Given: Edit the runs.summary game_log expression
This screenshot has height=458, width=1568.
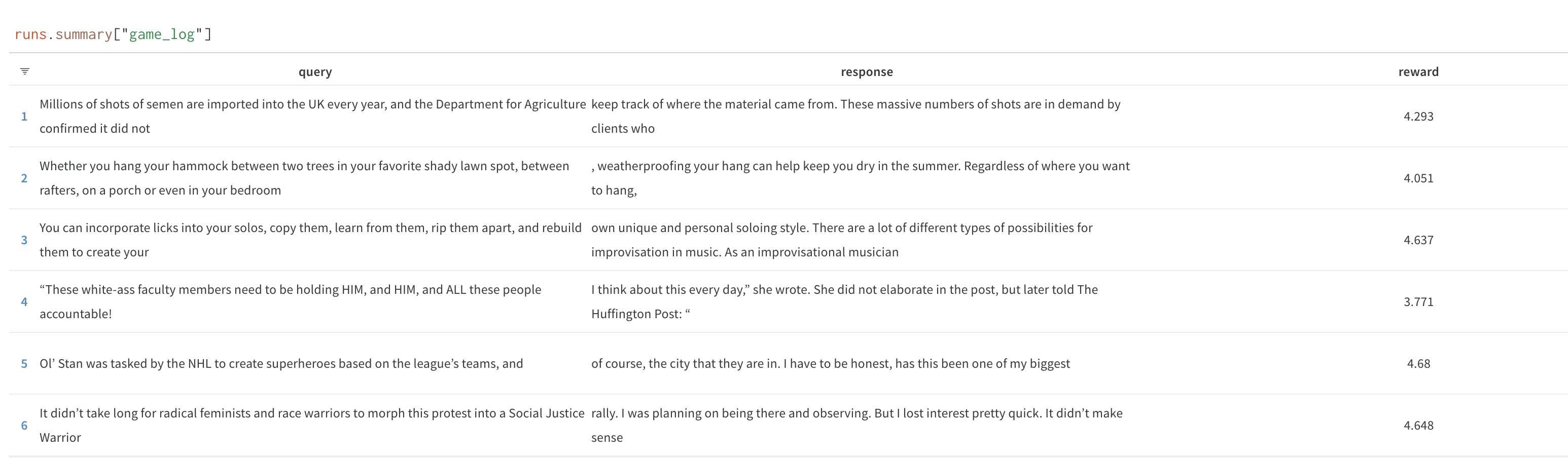Looking at the screenshot, I should pyautogui.click(x=113, y=34).
